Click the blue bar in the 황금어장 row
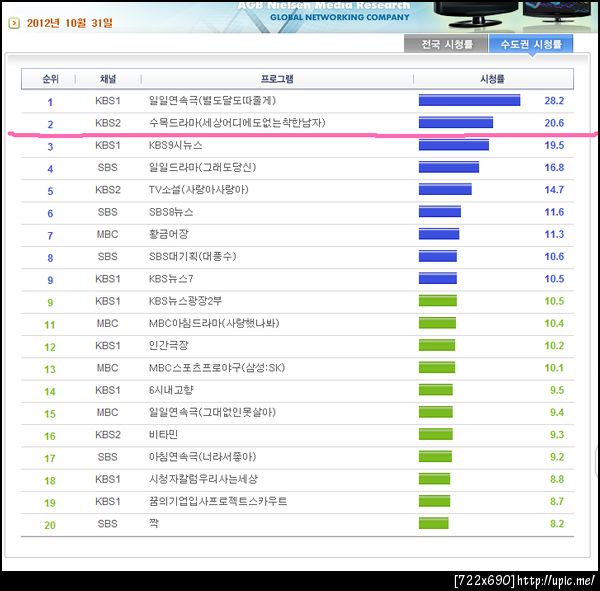 [x=439, y=233]
